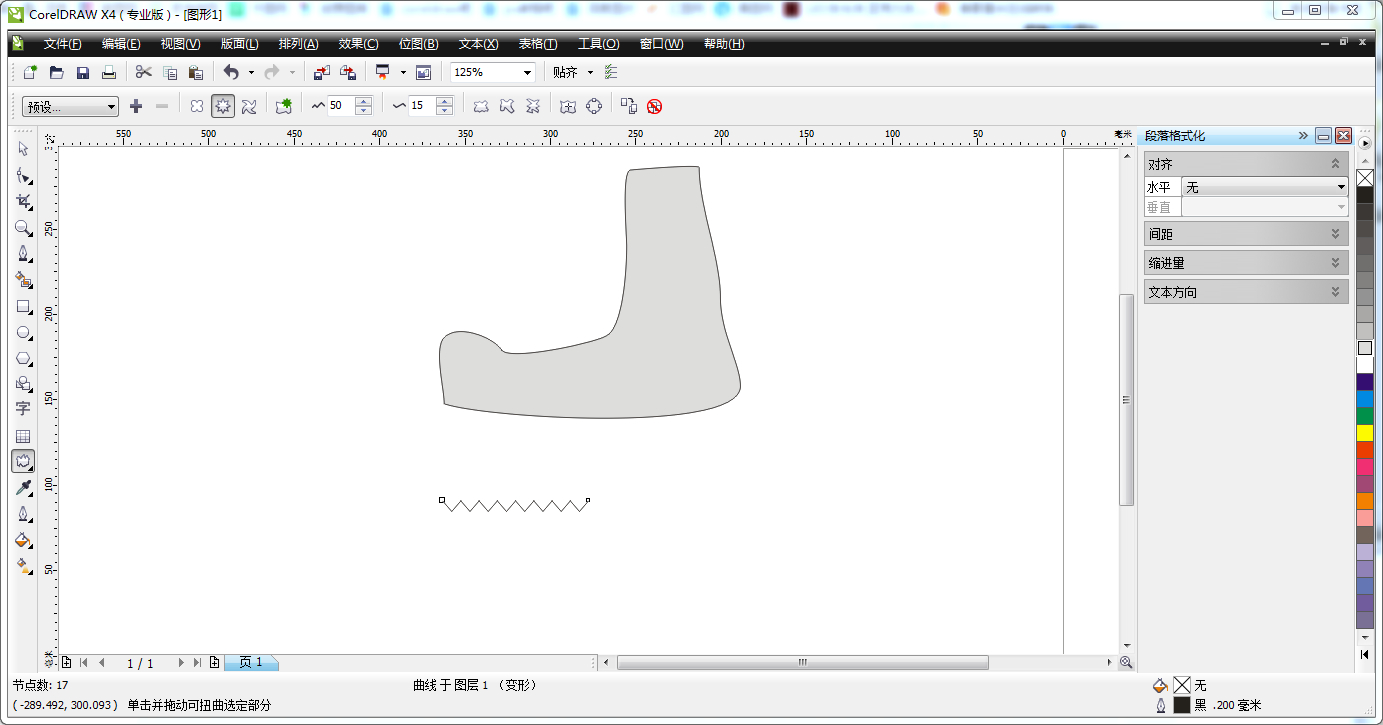
Task: Click the add page button after the page navigator
Action: pos(214,662)
